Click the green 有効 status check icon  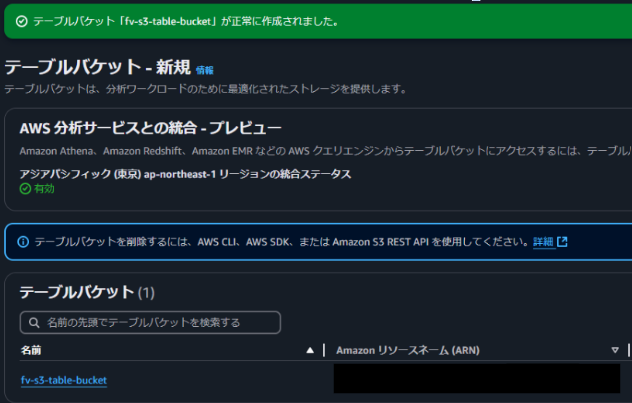(x=25, y=189)
